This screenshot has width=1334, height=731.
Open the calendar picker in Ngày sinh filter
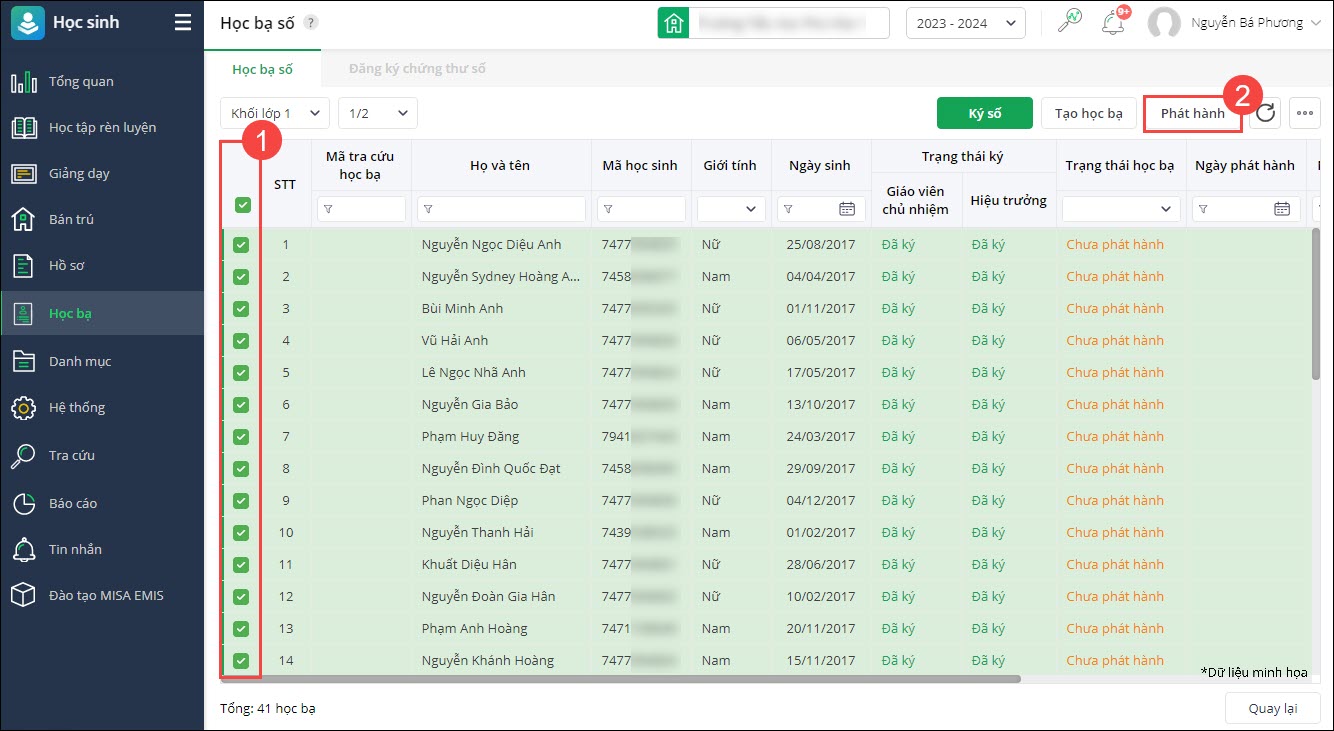[847, 209]
